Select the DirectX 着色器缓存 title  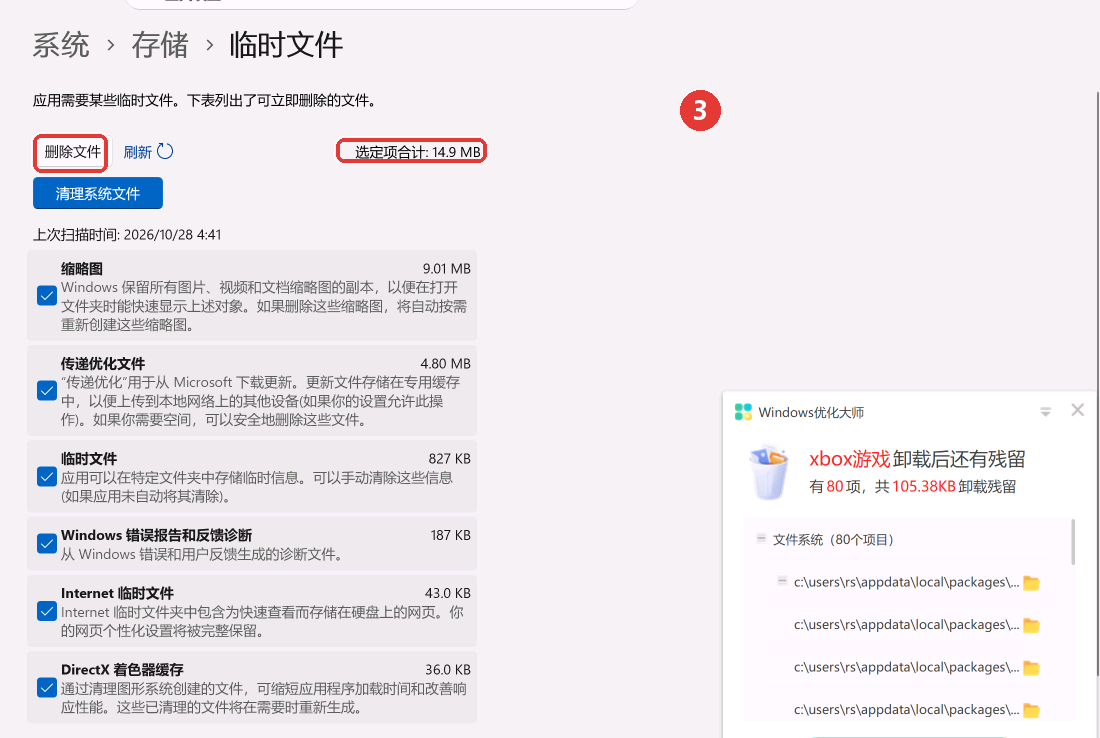122,670
